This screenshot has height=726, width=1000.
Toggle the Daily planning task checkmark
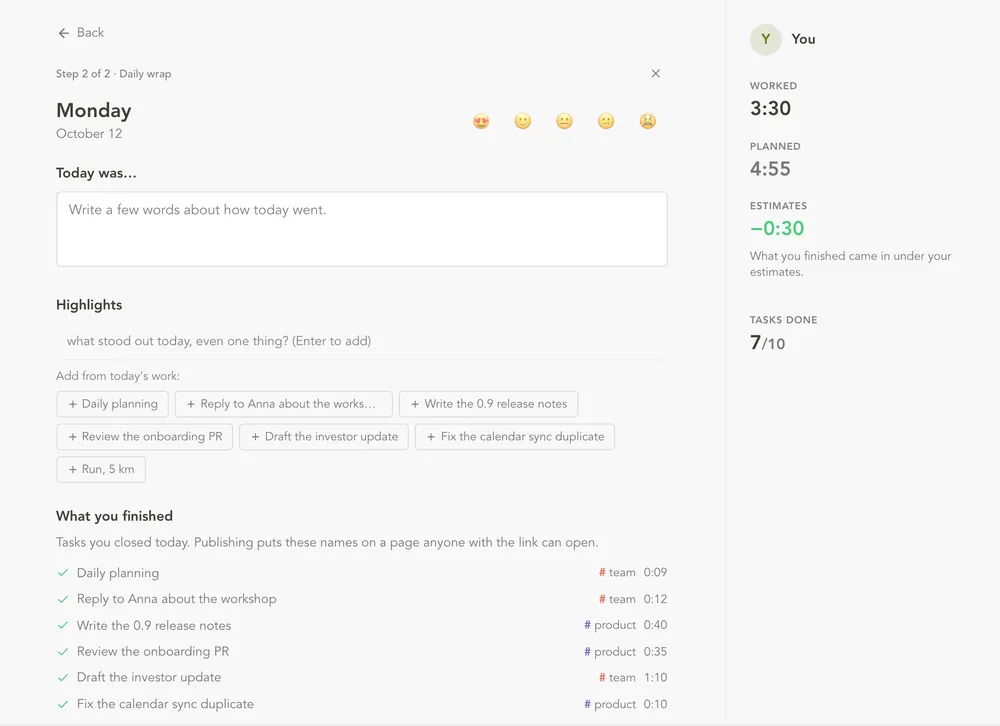pyautogui.click(x=62, y=573)
